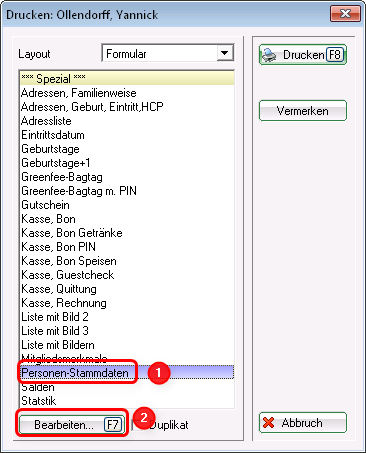Toggle the Duplikat checkbox
366x453 pixels.
click(x=135, y=425)
